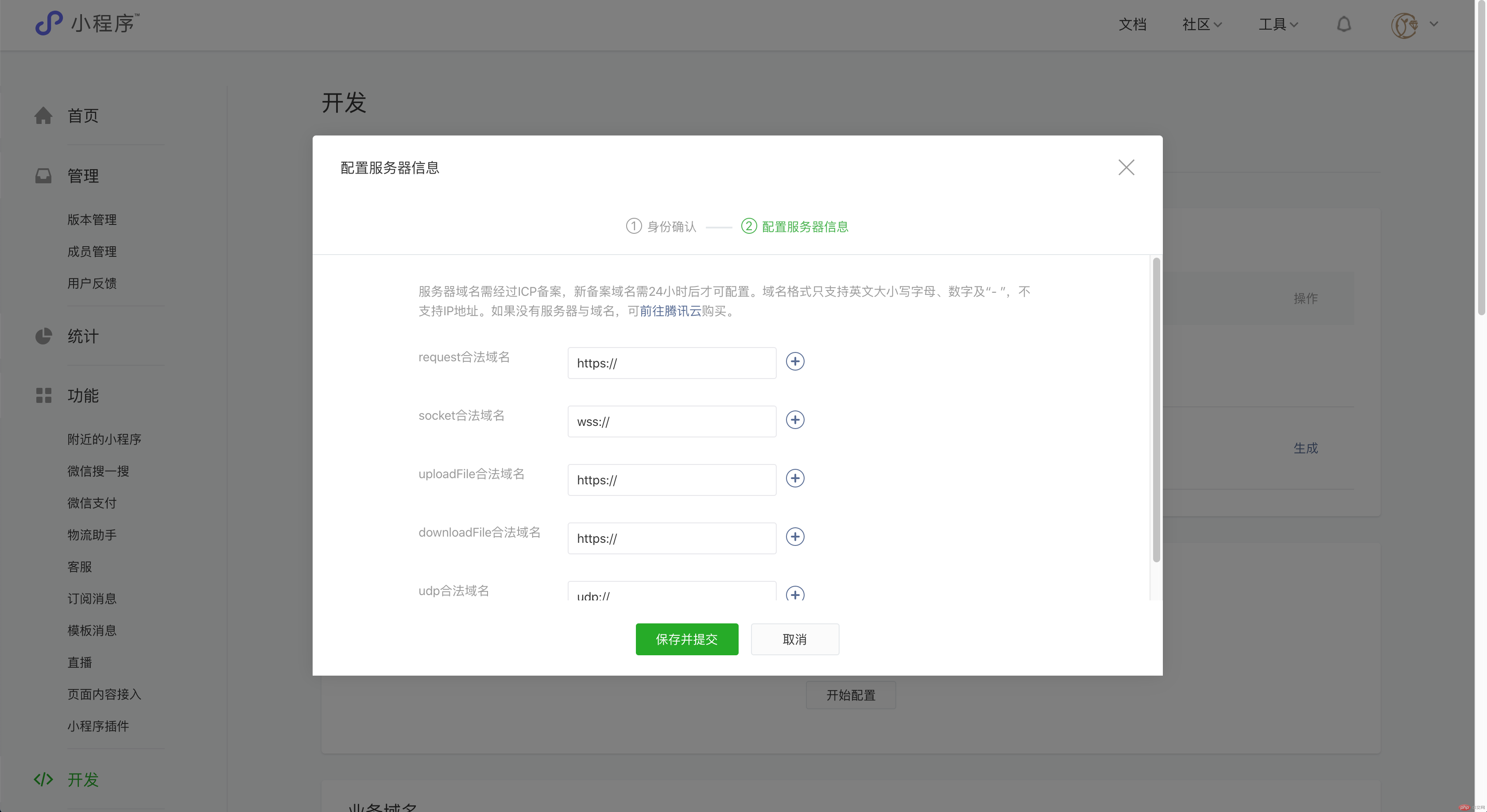Click the 小程序 logo in header
1487x812 pixels.
[87, 23]
